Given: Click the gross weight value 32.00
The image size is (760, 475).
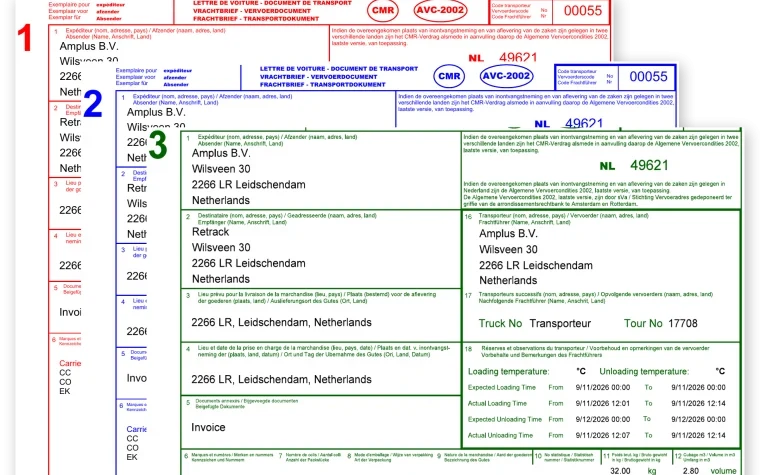Looking at the screenshot, I should coord(620,471).
